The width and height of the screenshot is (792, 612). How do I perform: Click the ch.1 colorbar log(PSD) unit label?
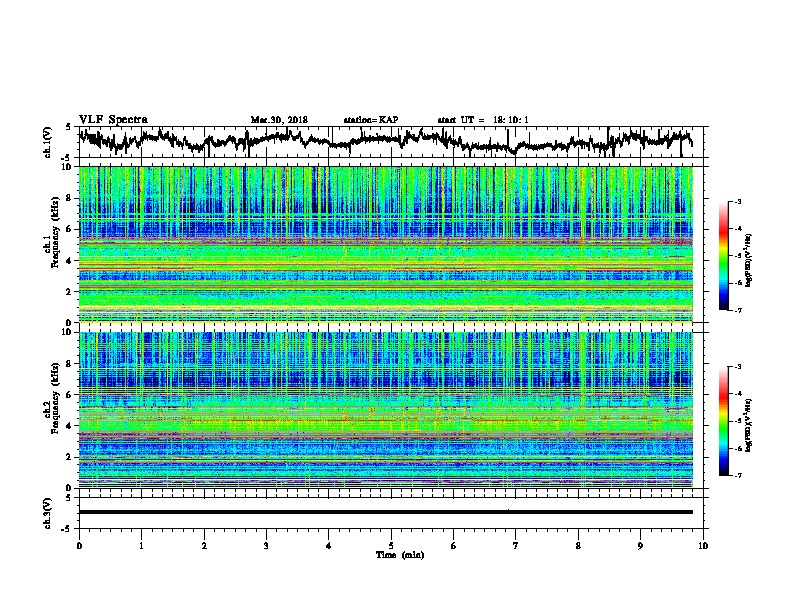coord(750,260)
